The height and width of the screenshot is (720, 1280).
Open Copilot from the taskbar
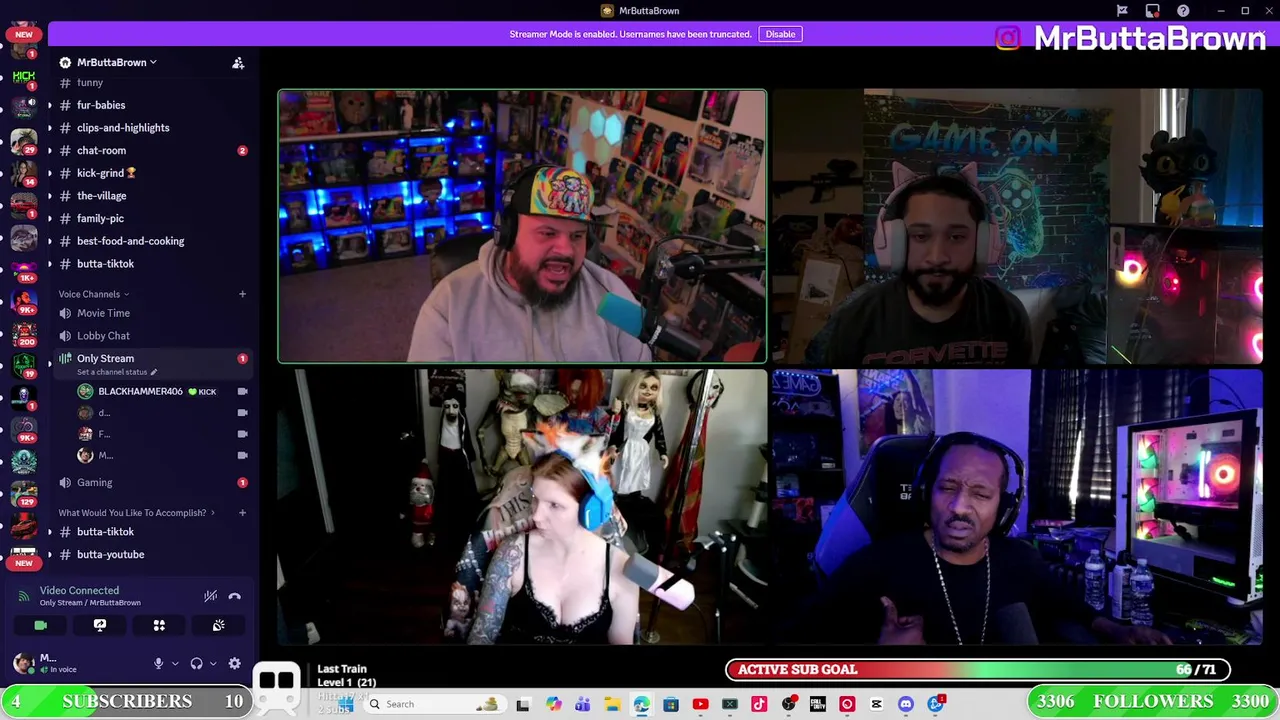coord(553,704)
